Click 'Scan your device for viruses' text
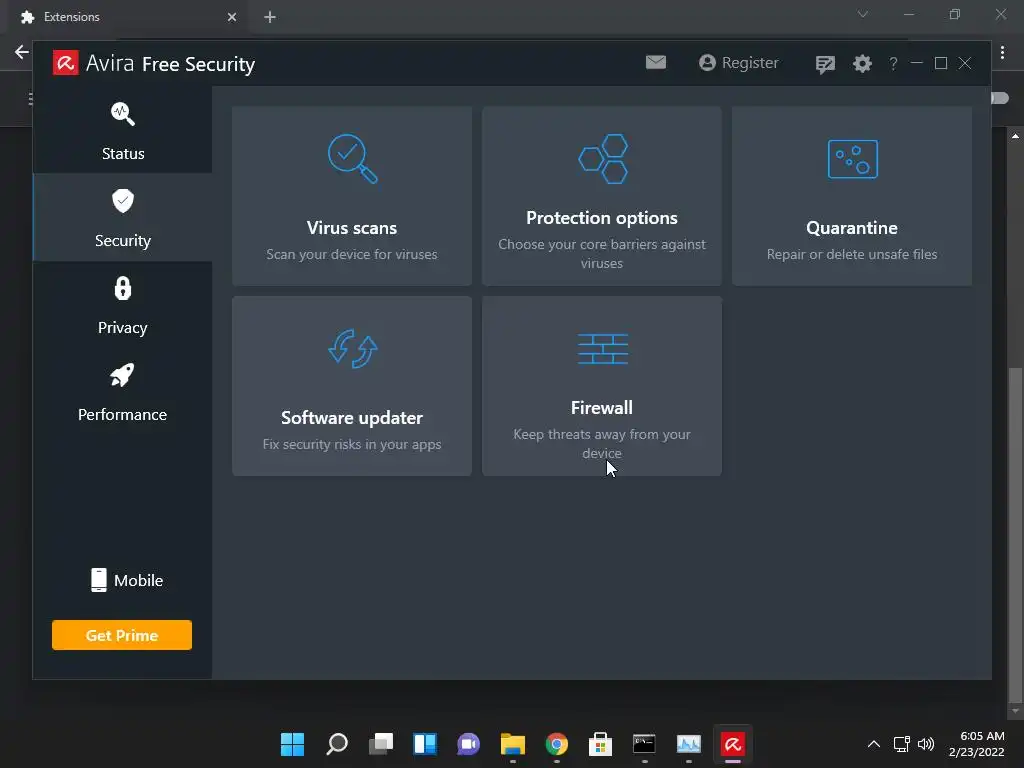The image size is (1024, 768). (352, 254)
